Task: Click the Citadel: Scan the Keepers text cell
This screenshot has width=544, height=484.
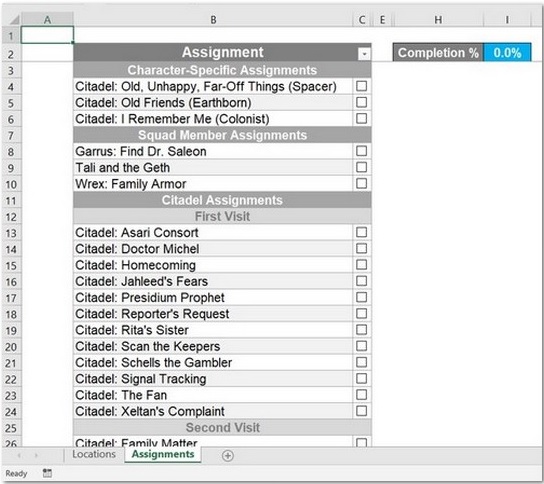Action: 213,346
